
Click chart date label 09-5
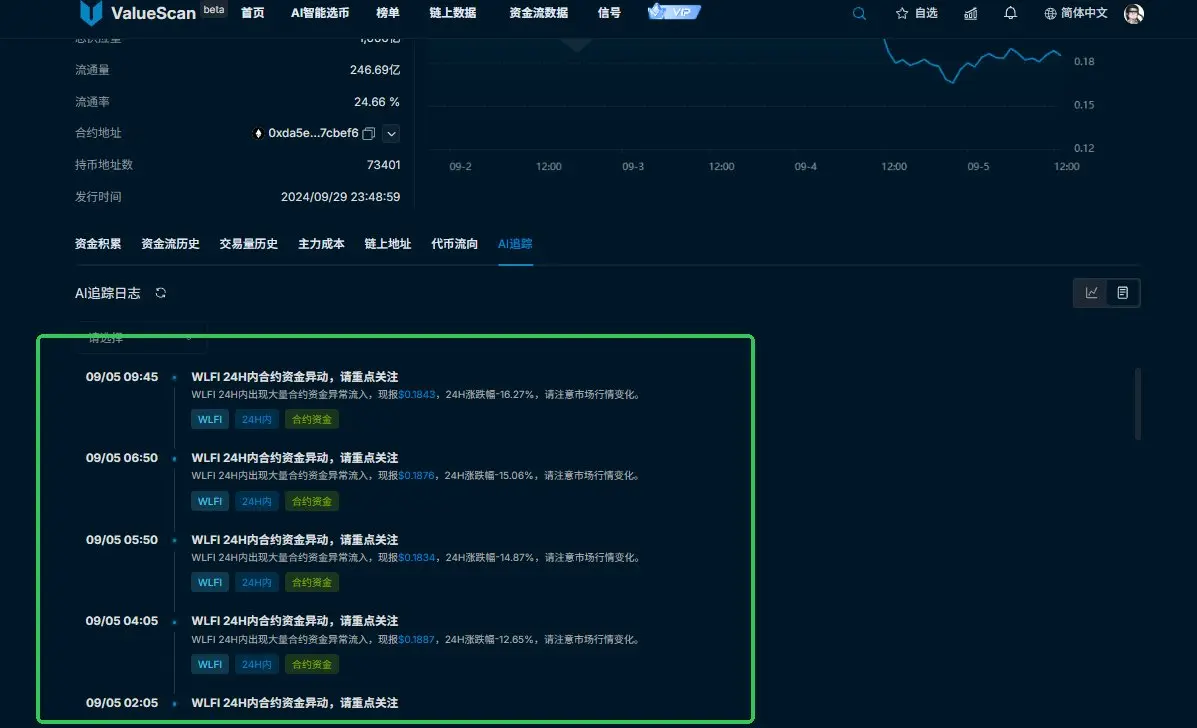pos(978,166)
